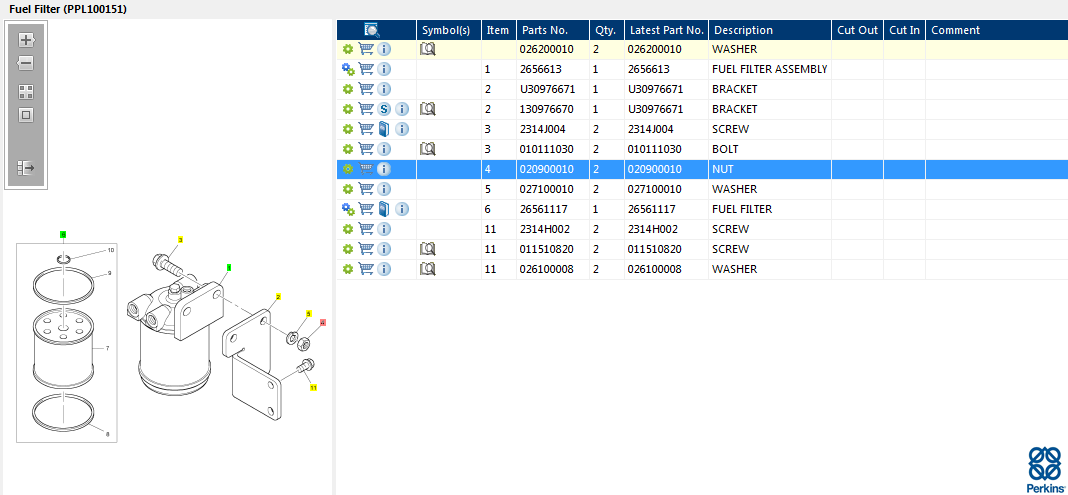Click part number '2314H002' in Parts No.
The height and width of the screenshot is (495, 1068).
click(x=545, y=229)
